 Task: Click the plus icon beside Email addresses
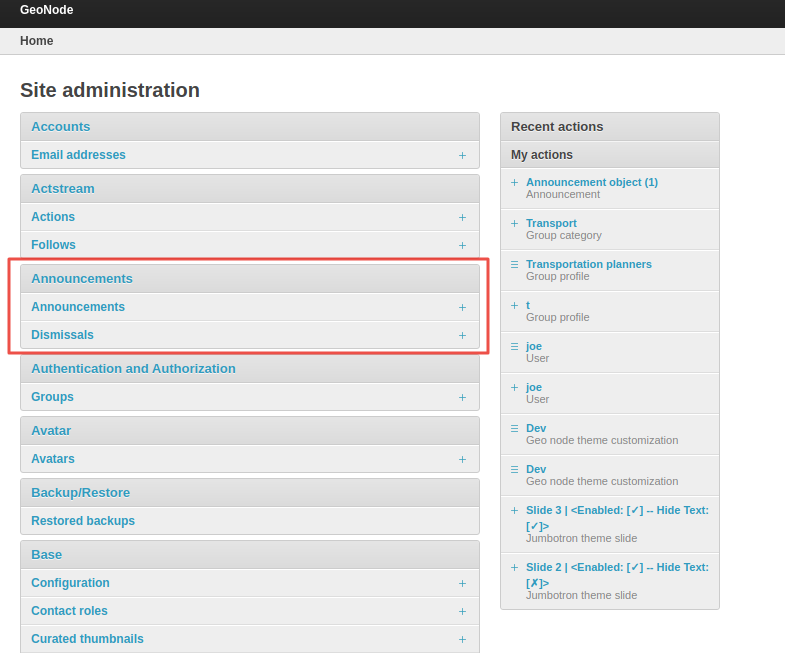click(x=462, y=155)
